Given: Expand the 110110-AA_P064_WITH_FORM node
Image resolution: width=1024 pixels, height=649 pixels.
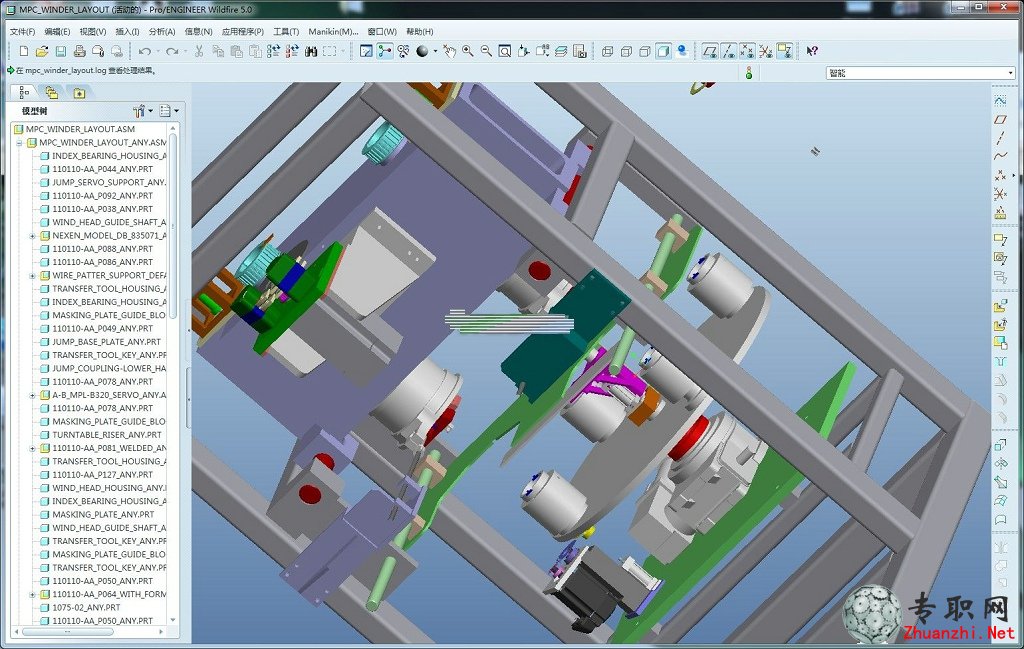Looking at the screenshot, I should pyautogui.click(x=32, y=595).
